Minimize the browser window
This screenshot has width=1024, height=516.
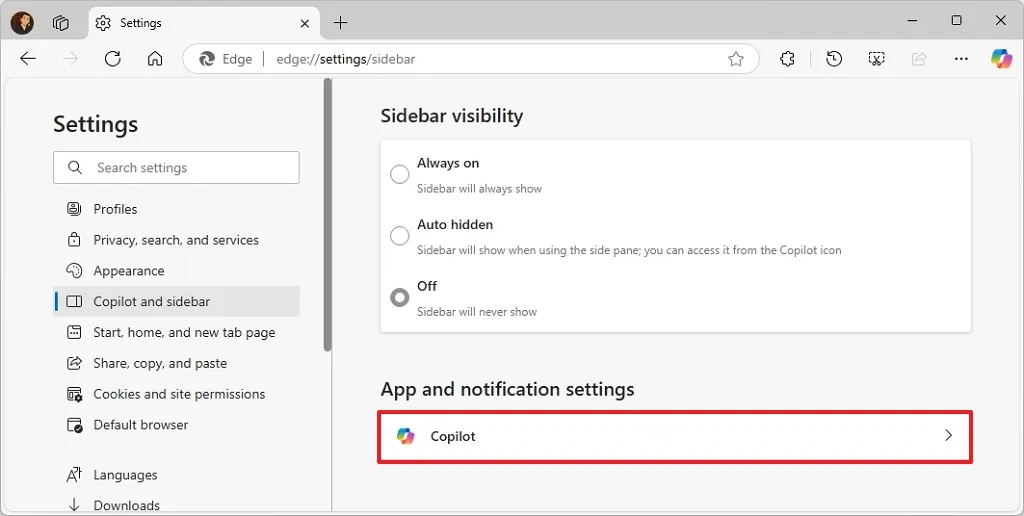[912, 21]
